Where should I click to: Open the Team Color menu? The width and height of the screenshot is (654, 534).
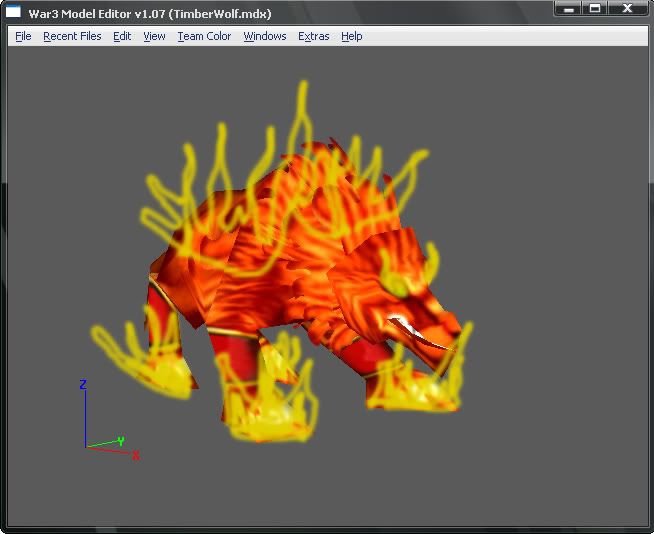point(204,36)
